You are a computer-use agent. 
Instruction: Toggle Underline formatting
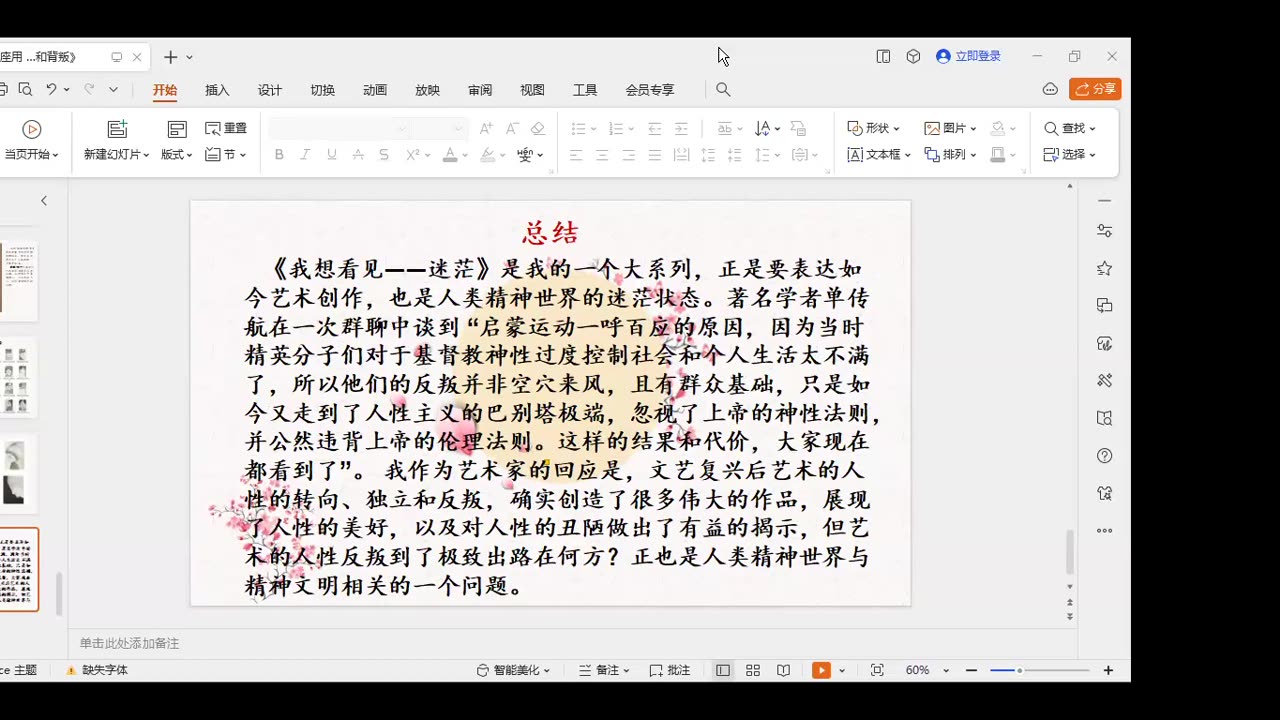click(x=331, y=155)
